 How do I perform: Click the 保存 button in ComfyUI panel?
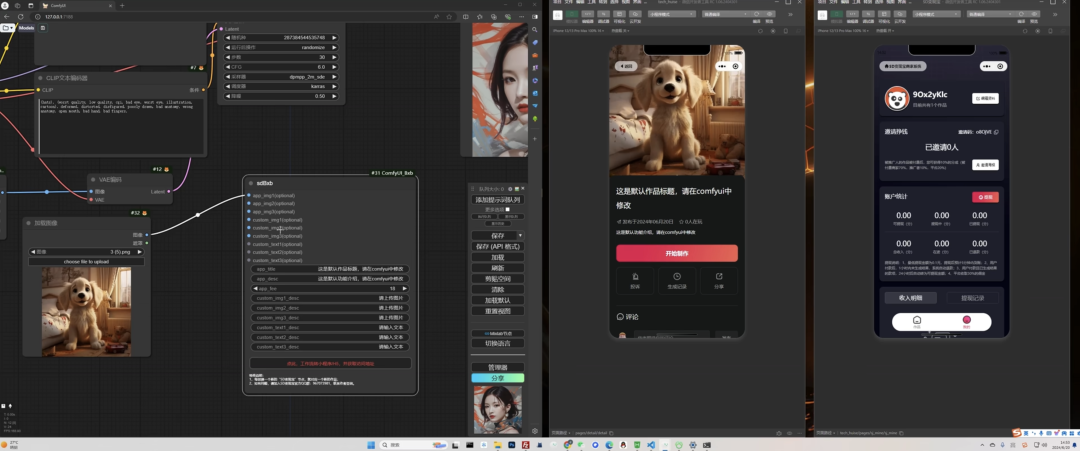495,235
